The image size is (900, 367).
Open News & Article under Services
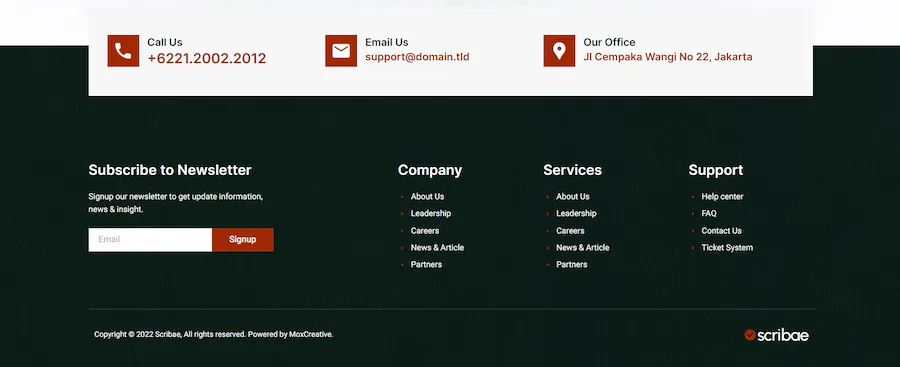click(583, 248)
